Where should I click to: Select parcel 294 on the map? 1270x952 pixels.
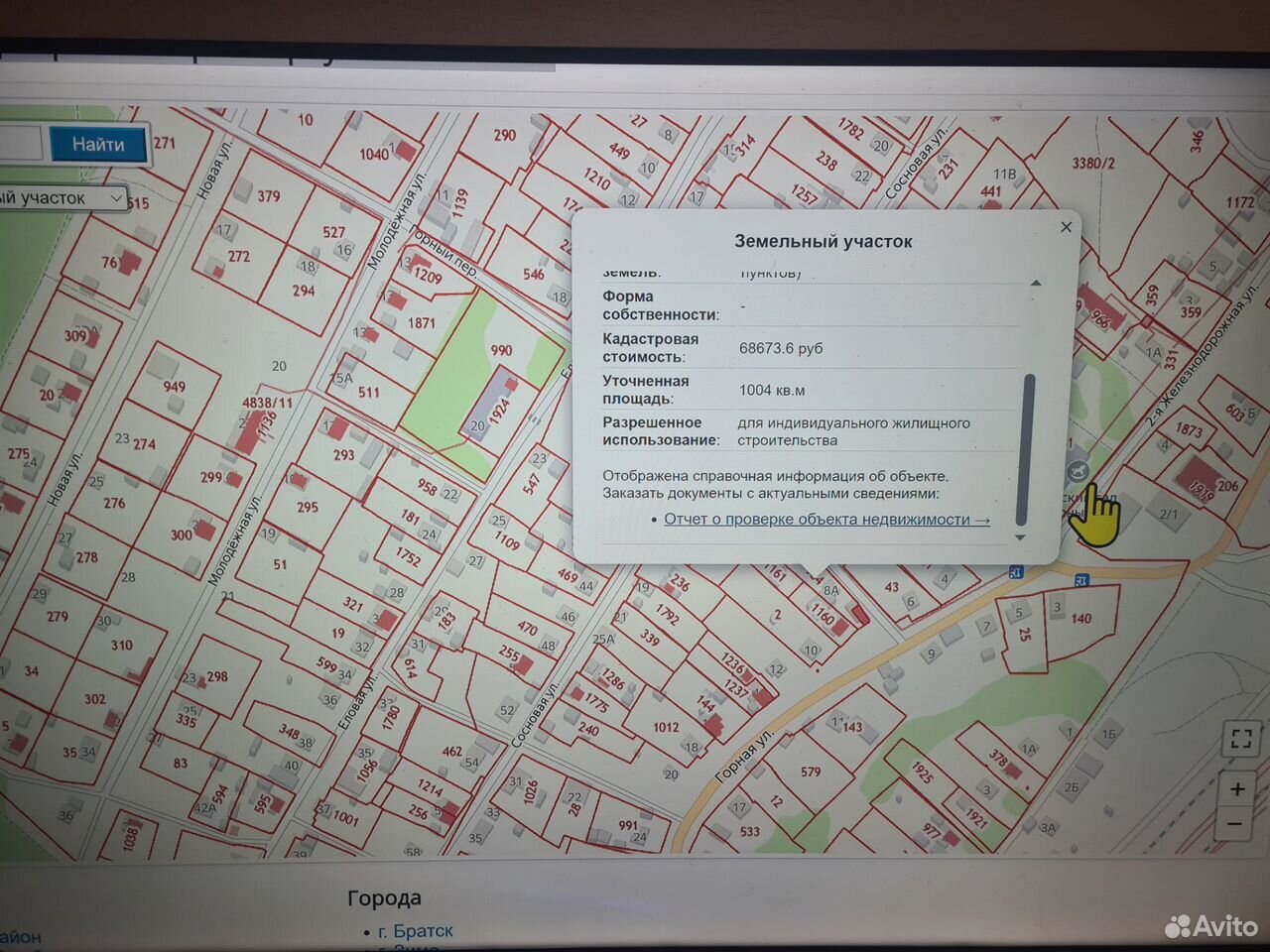[304, 291]
